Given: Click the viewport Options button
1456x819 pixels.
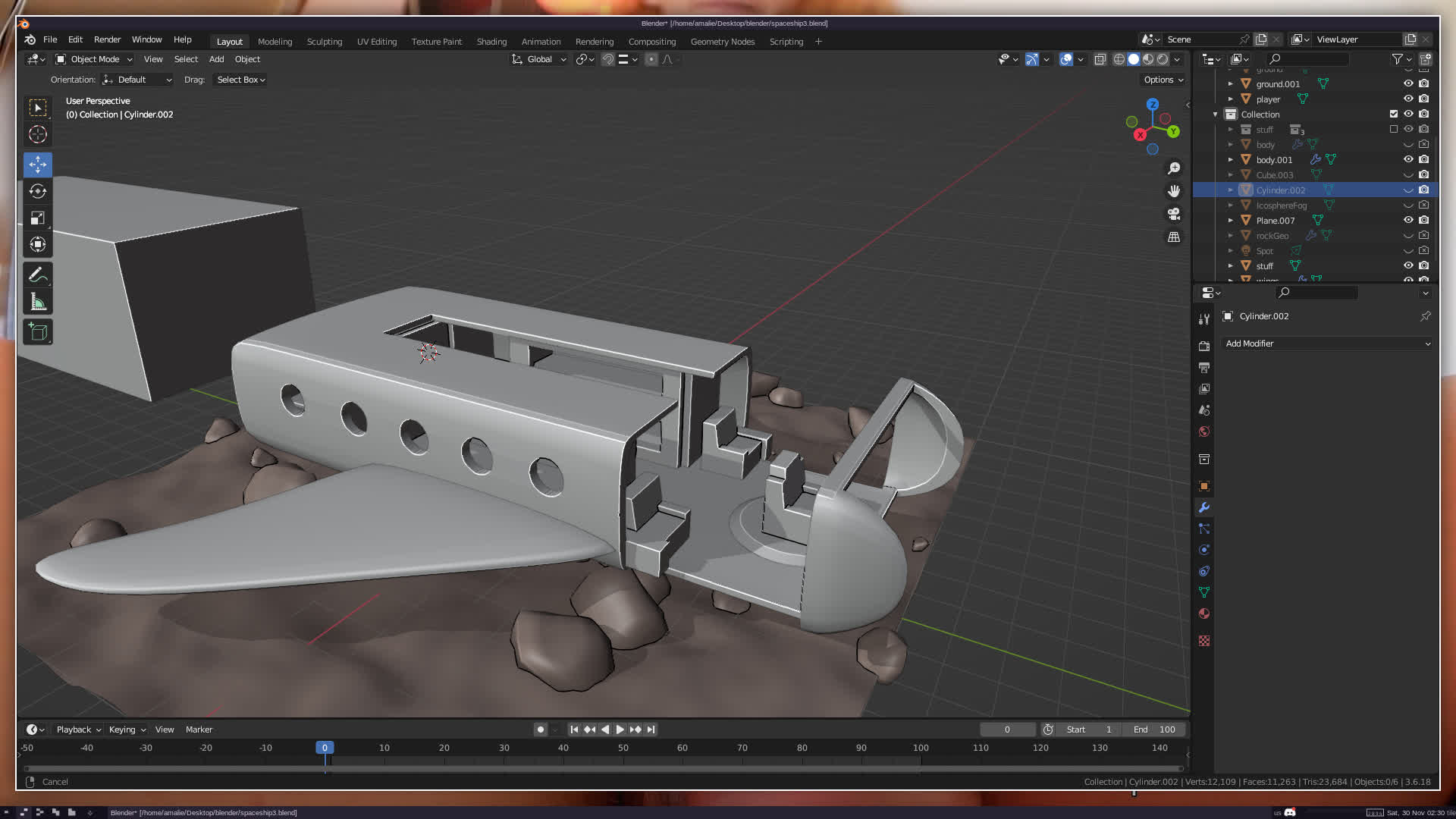Looking at the screenshot, I should pos(1163,80).
